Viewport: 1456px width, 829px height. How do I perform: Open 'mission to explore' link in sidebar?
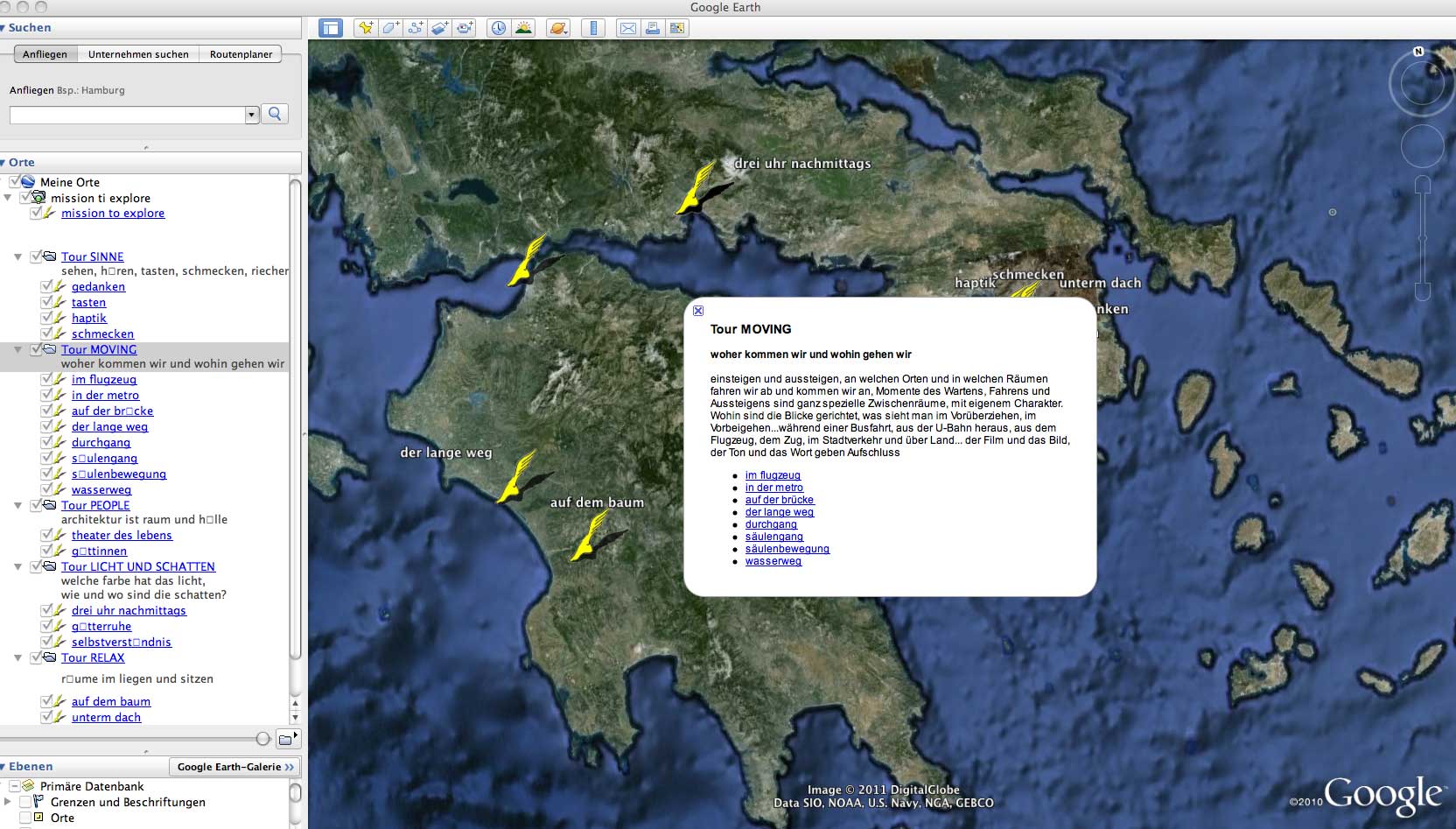113,213
